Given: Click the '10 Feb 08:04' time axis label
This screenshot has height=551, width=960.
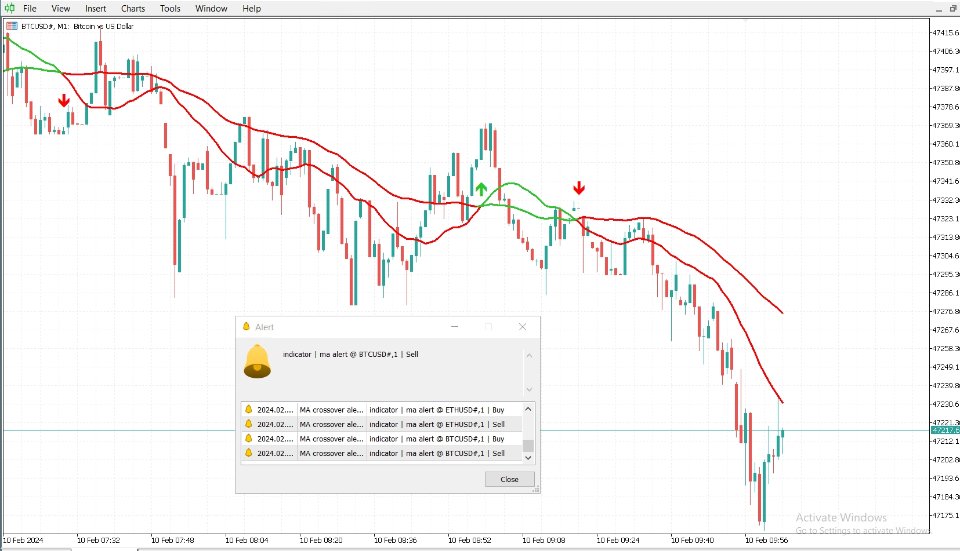Looking at the screenshot, I should tap(247, 540).
